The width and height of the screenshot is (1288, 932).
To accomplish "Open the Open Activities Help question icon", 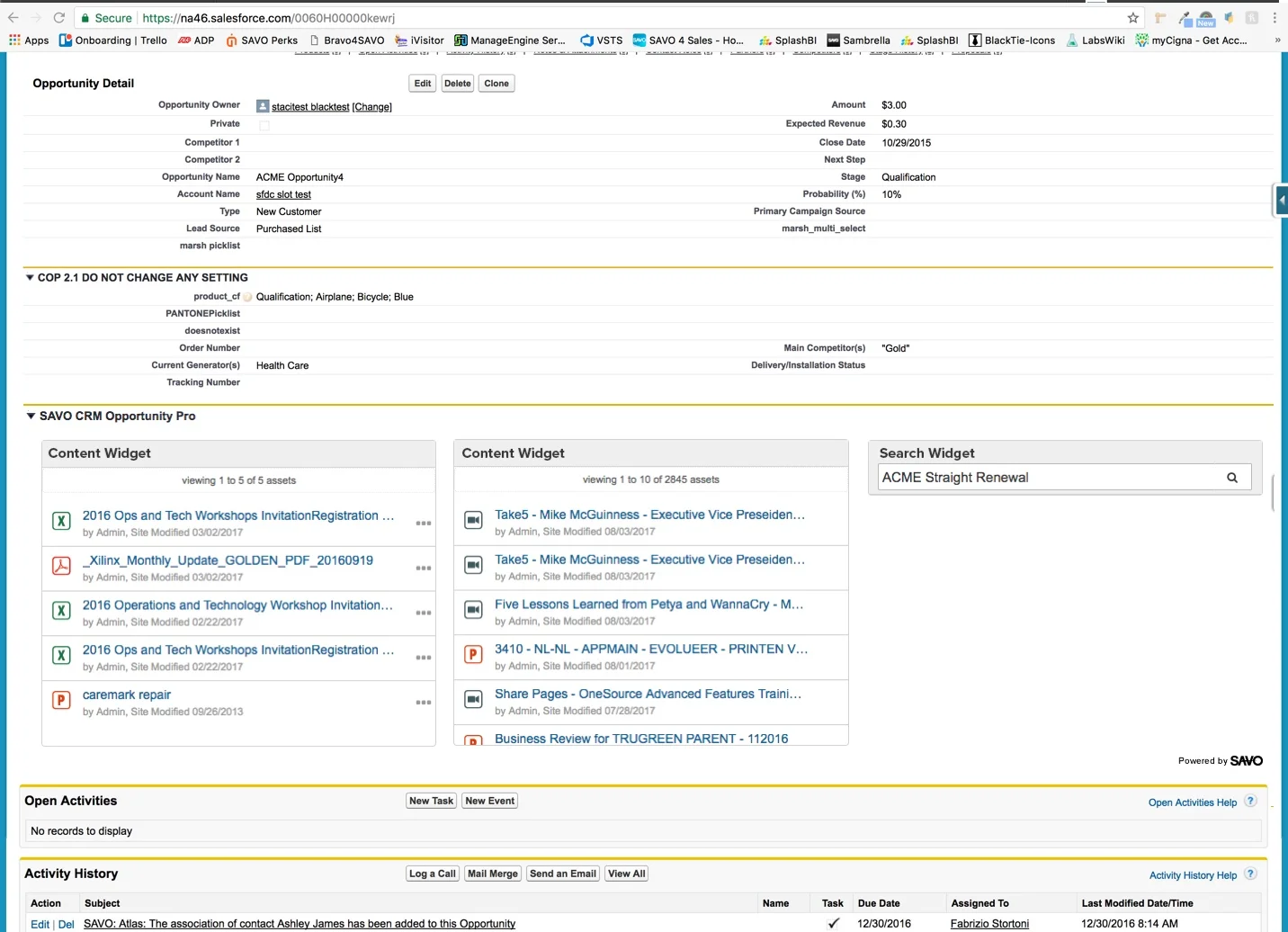I will click(x=1250, y=802).
